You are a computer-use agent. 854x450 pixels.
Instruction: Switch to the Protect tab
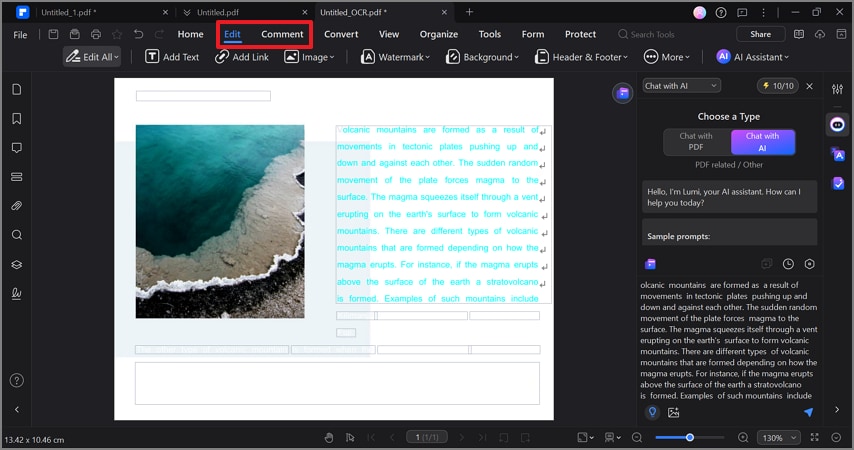click(580, 34)
